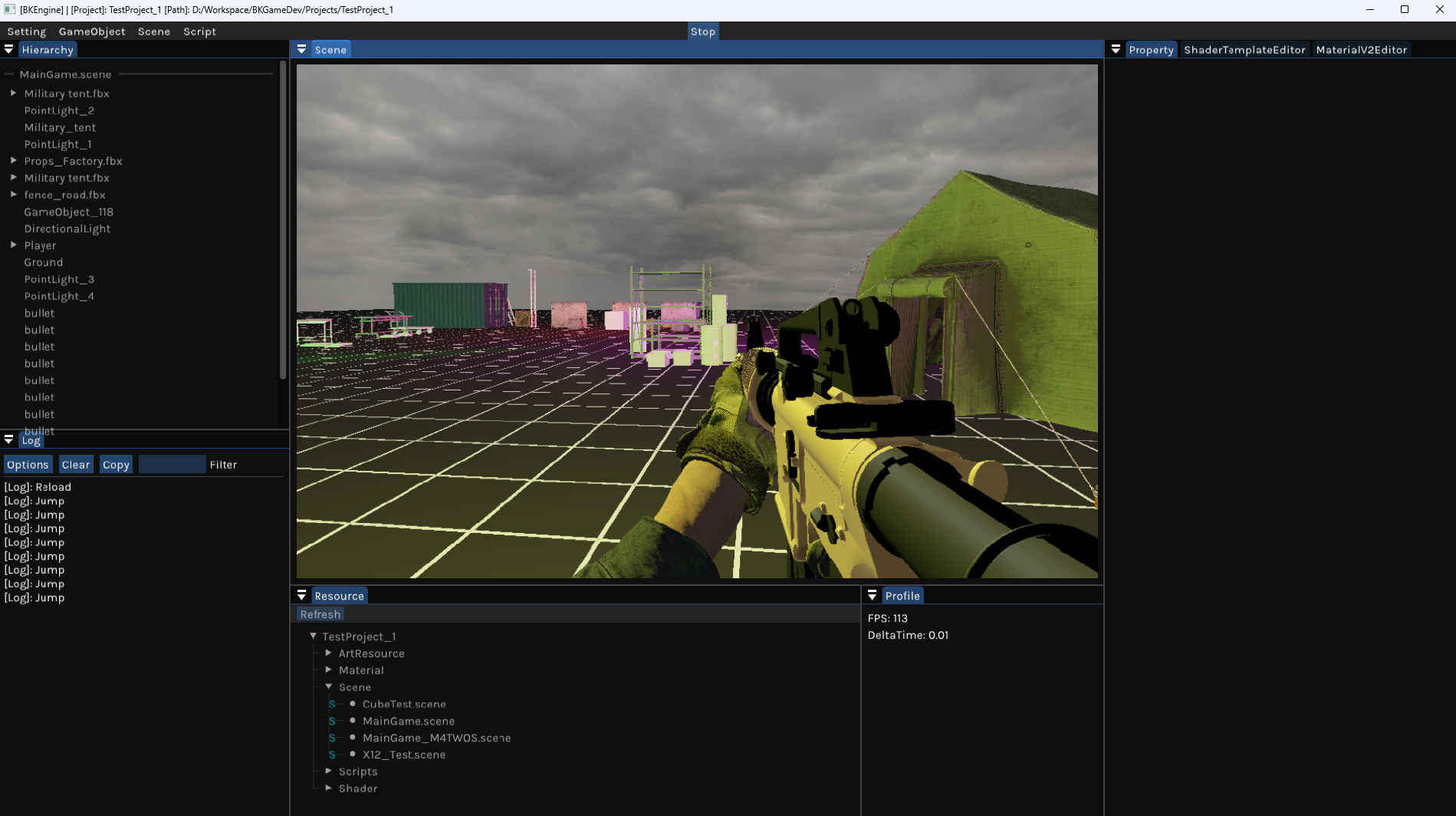Viewport: 1456px width, 816px height.
Task: Clear the log output
Action: pos(75,465)
